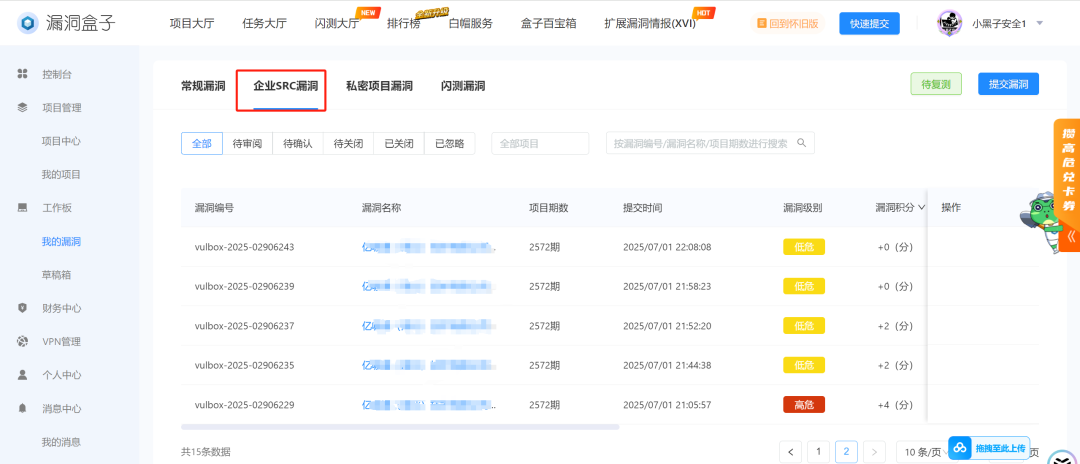1080x464 pixels.
Task: Open 项目中心 in sidebar
Action: coord(61,140)
